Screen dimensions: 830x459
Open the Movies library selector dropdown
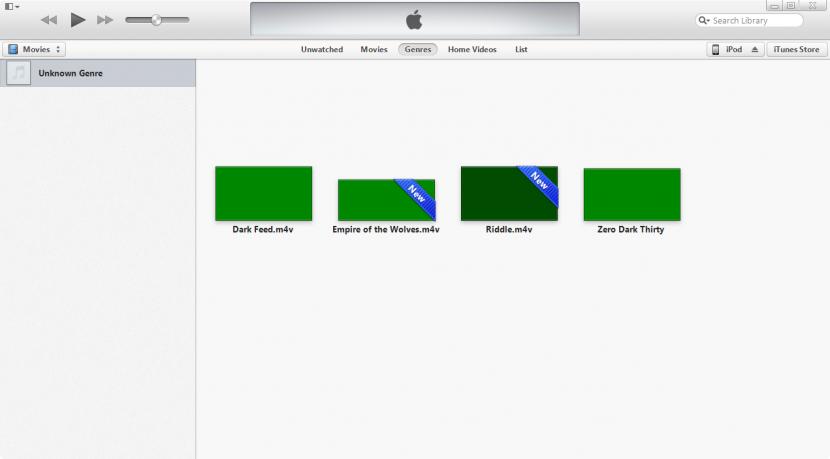pyautogui.click(x=34, y=49)
